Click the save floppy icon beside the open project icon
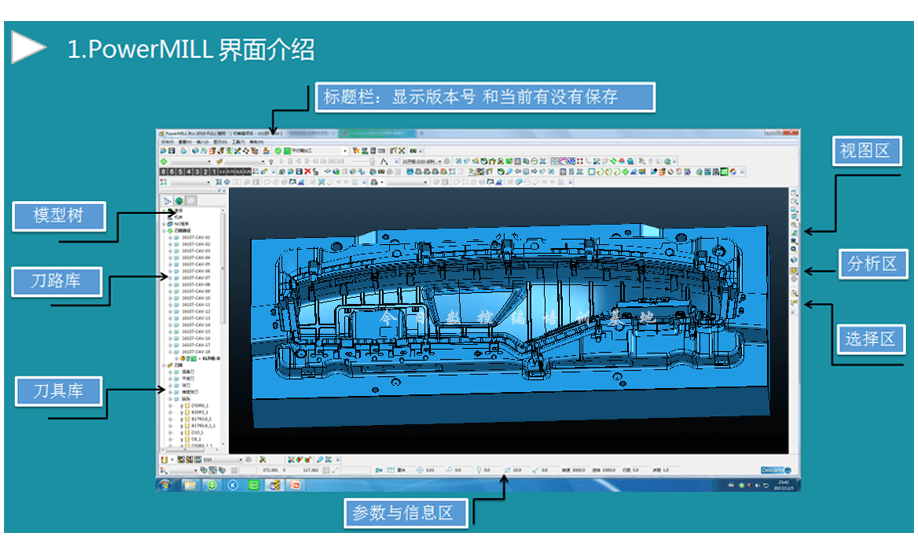The width and height of the screenshot is (918, 536). click(172, 150)
